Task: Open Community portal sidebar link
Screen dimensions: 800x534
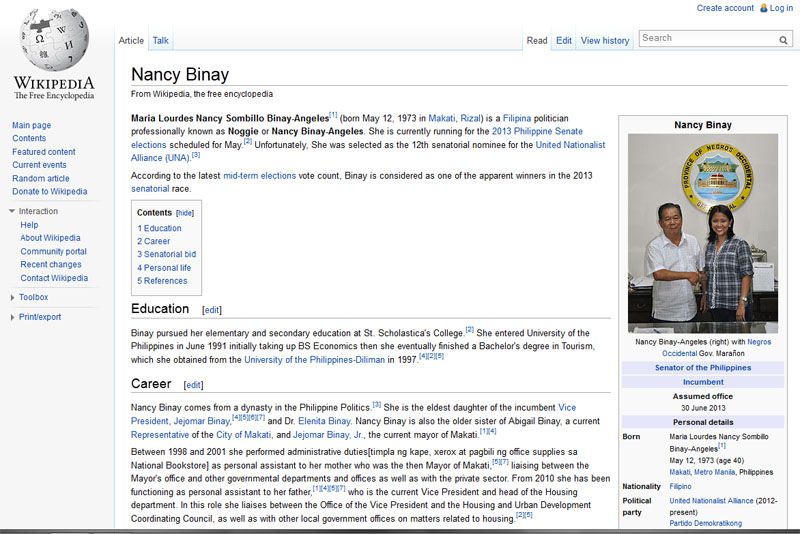Action: click(x=54, y=251)
